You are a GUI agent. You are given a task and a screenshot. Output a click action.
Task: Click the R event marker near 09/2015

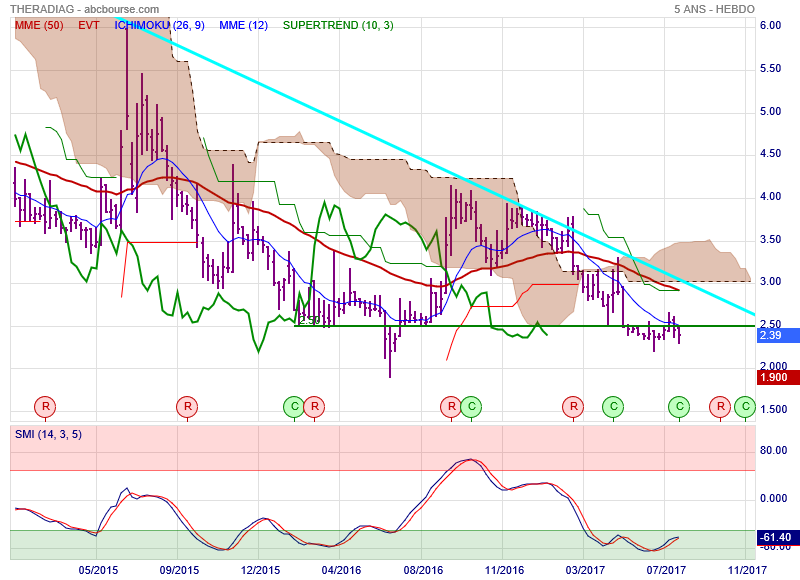click(187, 406)
